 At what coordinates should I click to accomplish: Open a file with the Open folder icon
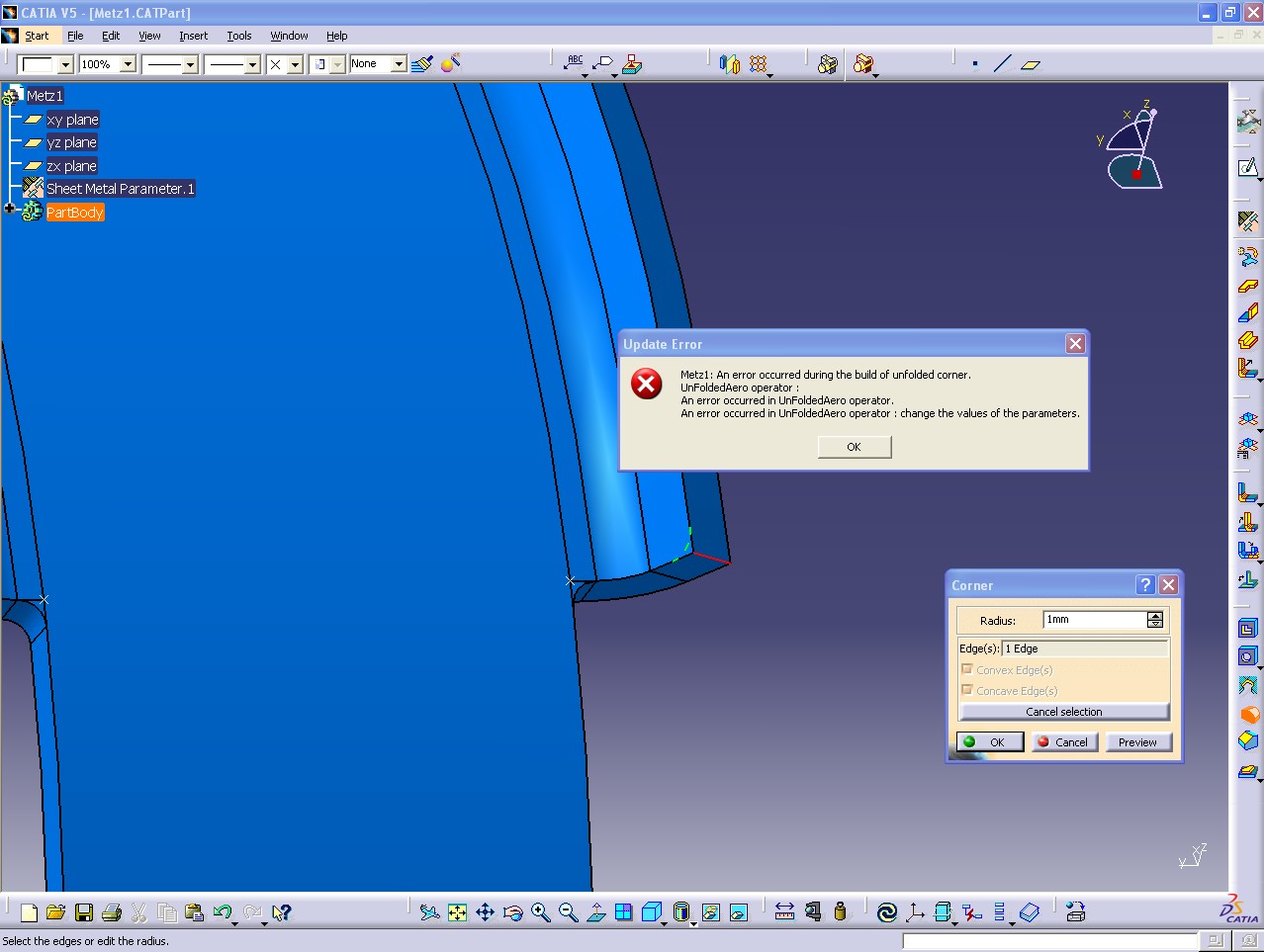coord(55,912)
